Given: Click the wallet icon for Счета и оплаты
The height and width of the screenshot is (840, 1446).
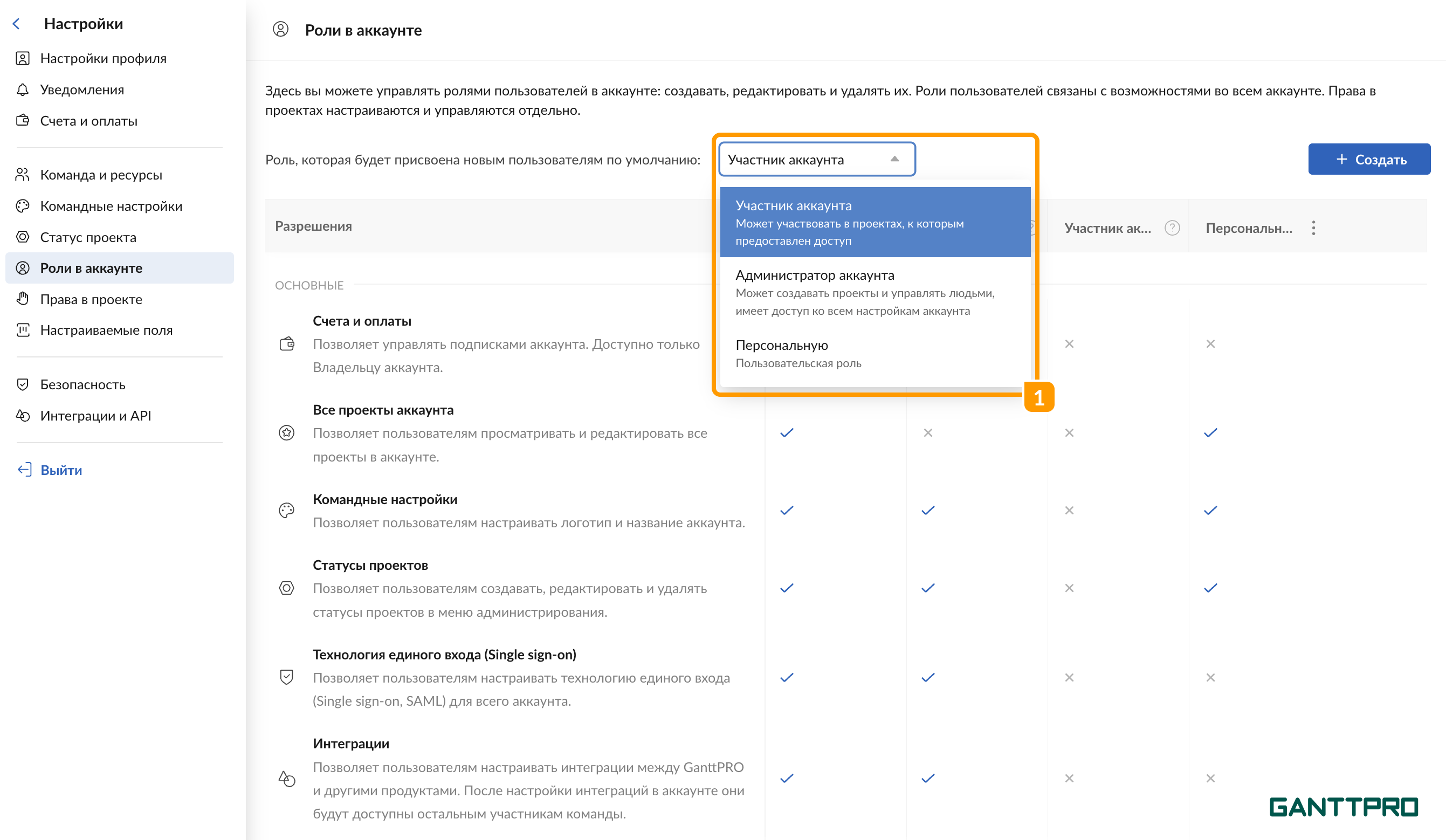Looking at the screenshot, I should click(x=23, y=120).
